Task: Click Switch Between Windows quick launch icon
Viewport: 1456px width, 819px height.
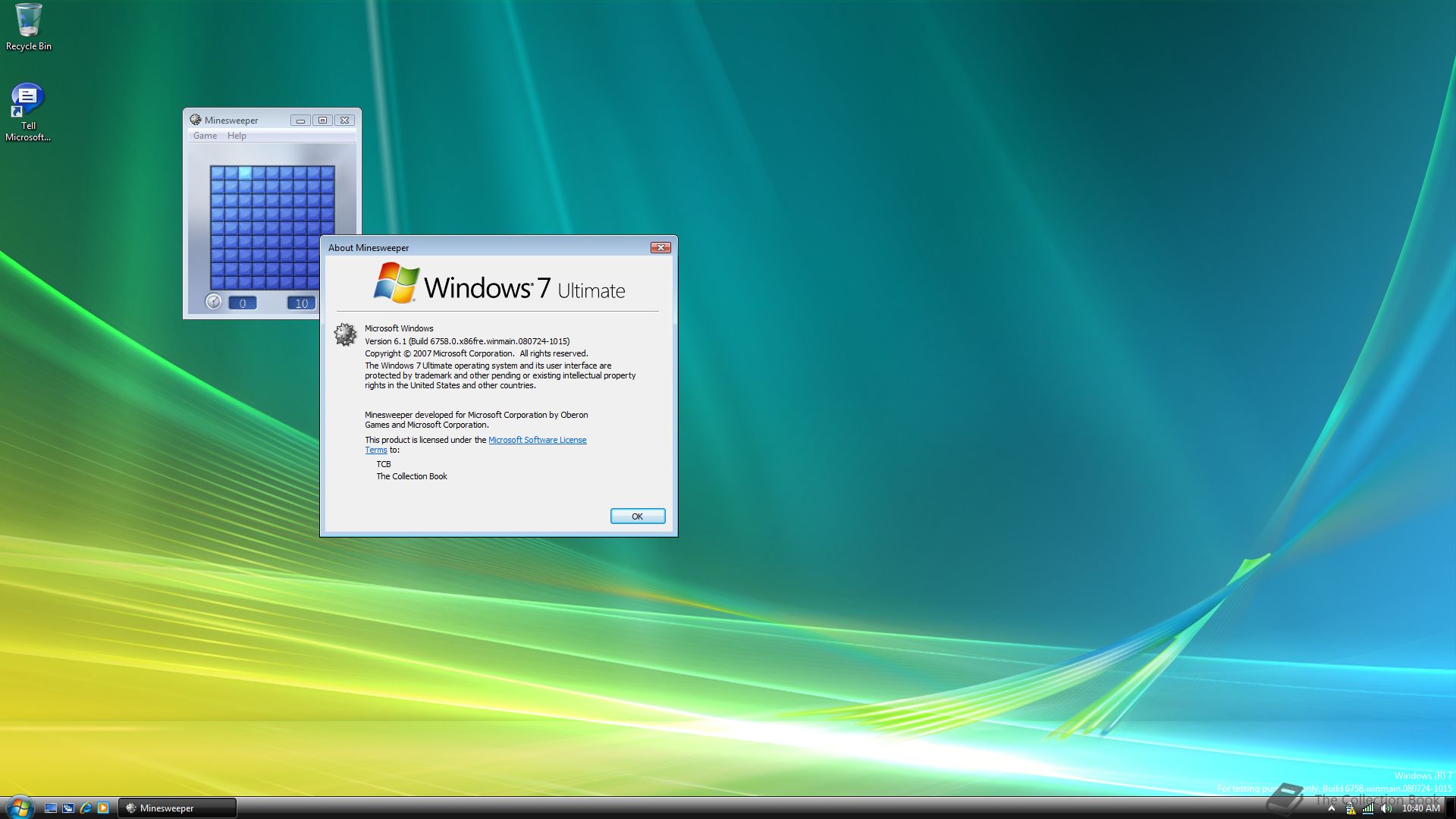Action: click(x=68, y=808)
